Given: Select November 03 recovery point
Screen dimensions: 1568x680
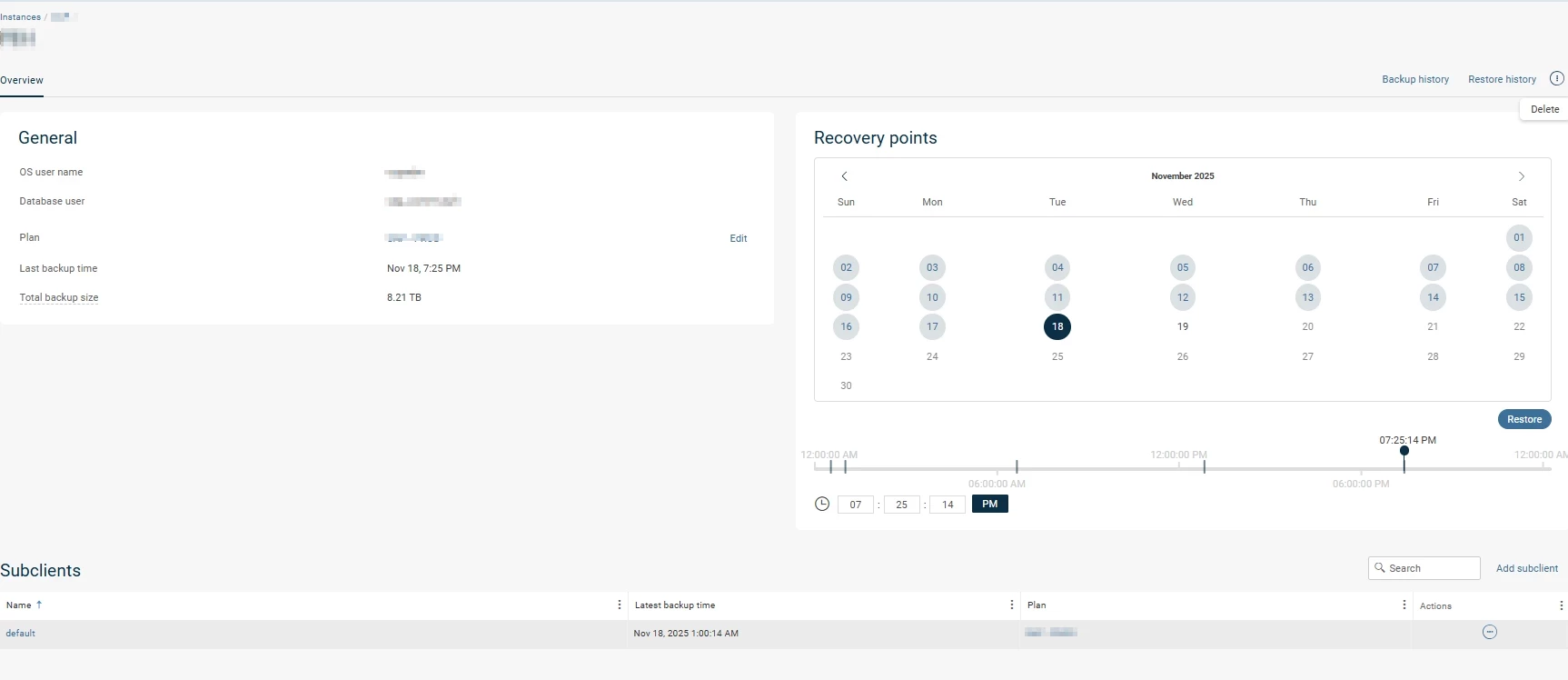Looking at the screenshot, I should point(932,267).
